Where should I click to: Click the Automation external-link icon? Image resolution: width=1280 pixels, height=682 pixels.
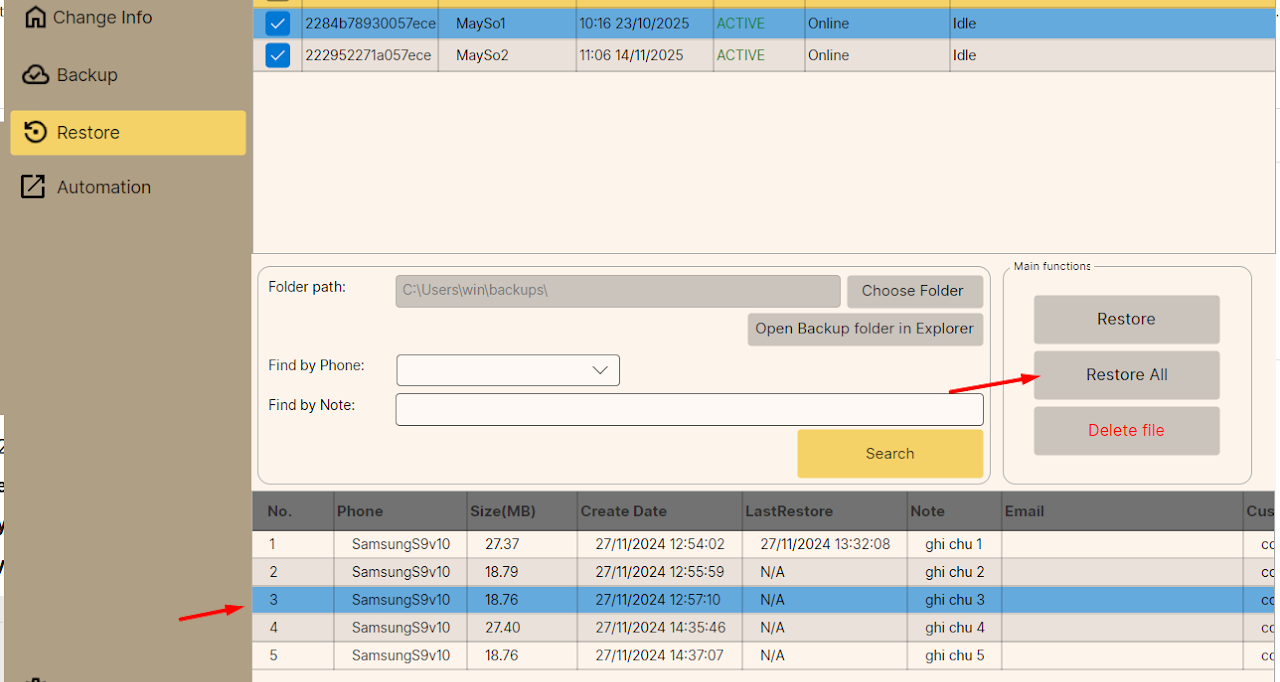[x=34, y=187]
